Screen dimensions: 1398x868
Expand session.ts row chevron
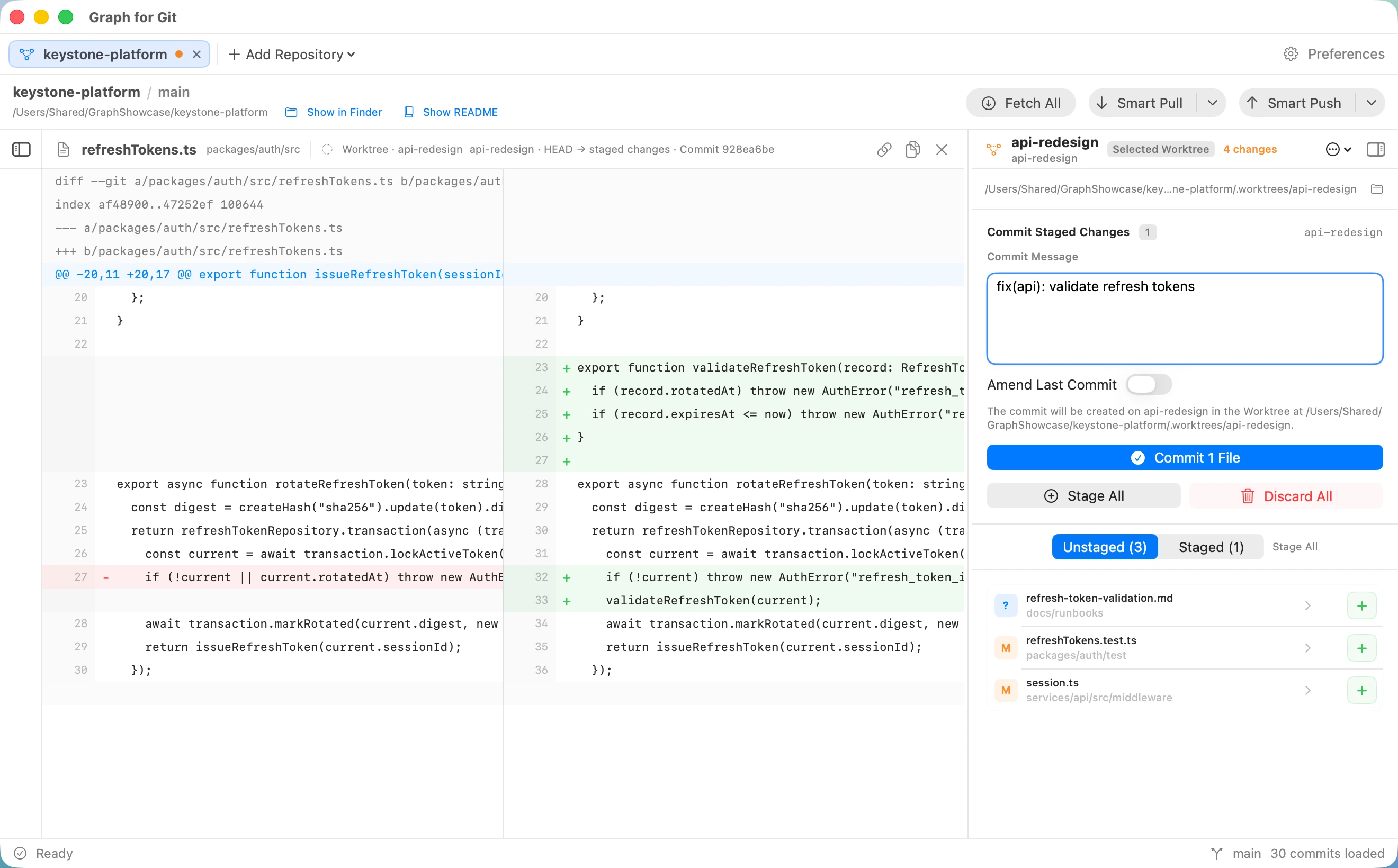point(1307,691)
